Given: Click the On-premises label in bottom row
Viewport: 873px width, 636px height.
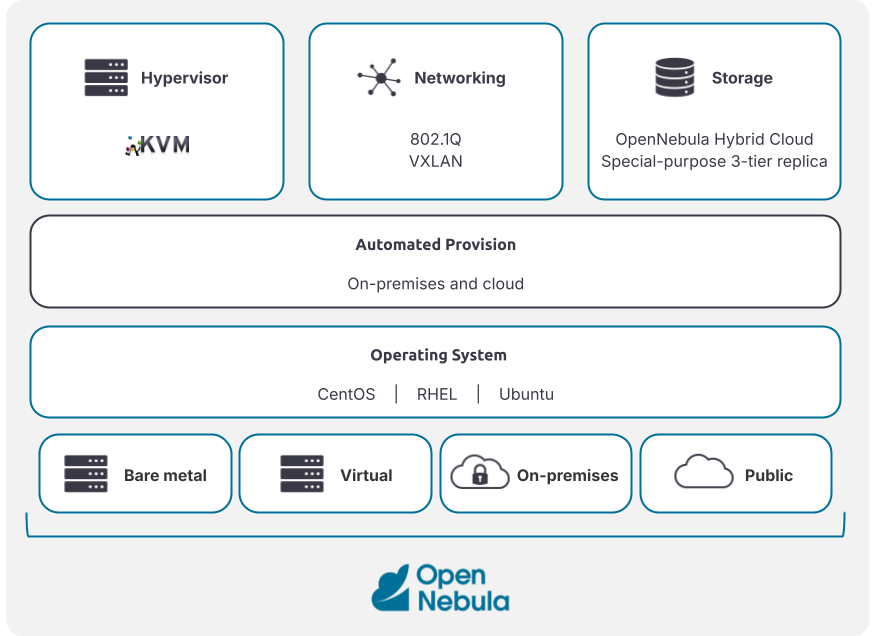Looking at the screenshot, I should (568, 475).
